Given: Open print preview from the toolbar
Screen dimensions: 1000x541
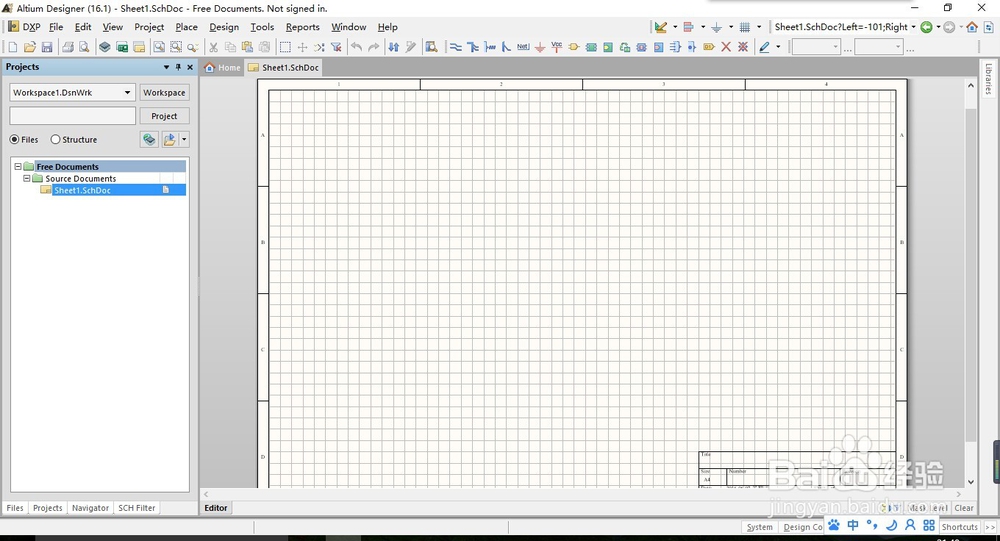Looking at the screenshot, I should point(84,47).
